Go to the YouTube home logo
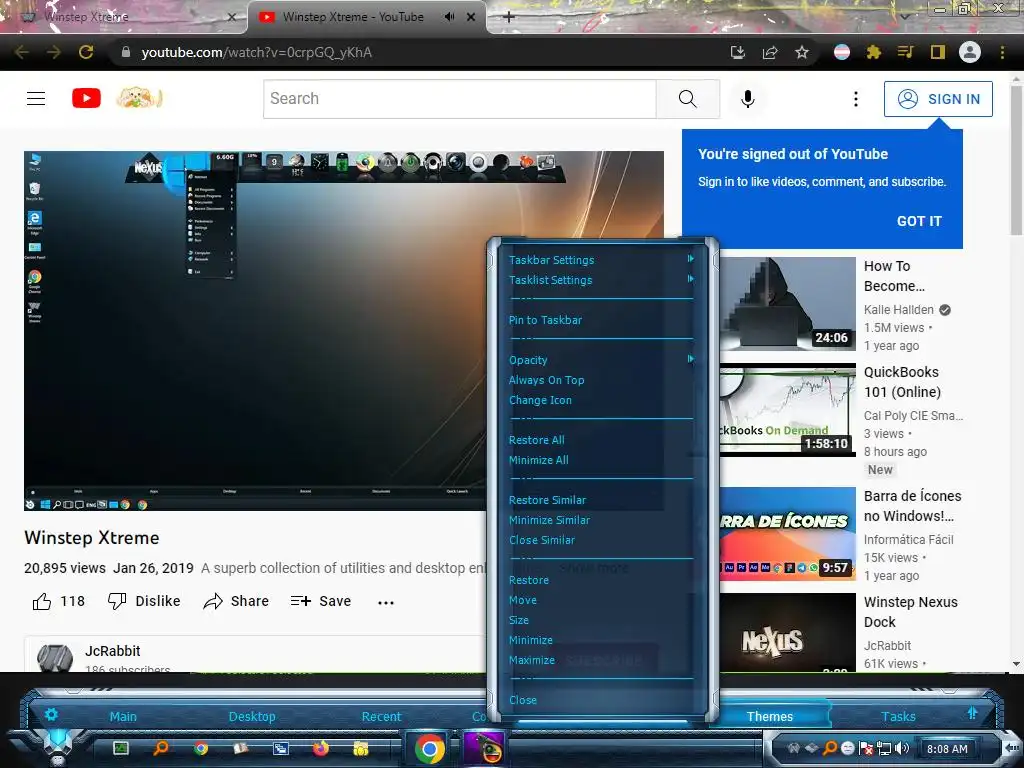The width and height of the screenshot is (1024, 768). coord(86,99)
